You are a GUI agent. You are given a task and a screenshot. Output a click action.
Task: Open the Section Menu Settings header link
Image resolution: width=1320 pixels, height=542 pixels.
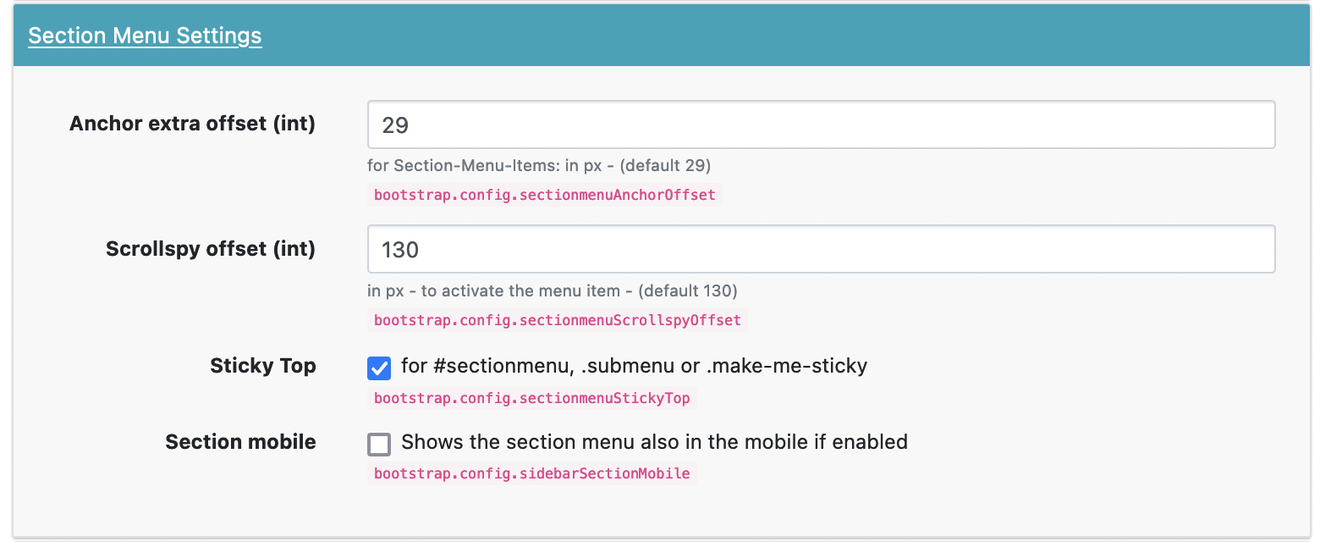click(x=145, y=35)
